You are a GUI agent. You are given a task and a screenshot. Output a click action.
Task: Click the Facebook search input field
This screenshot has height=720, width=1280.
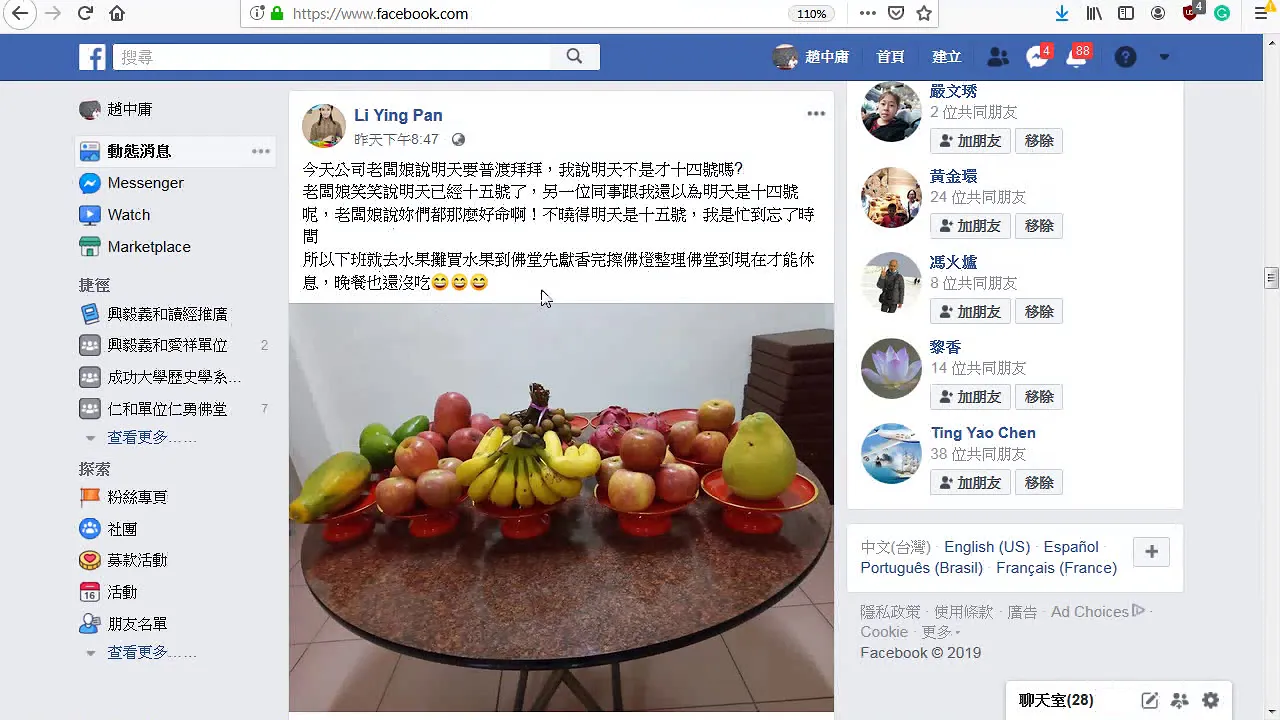tap(332, 57)
